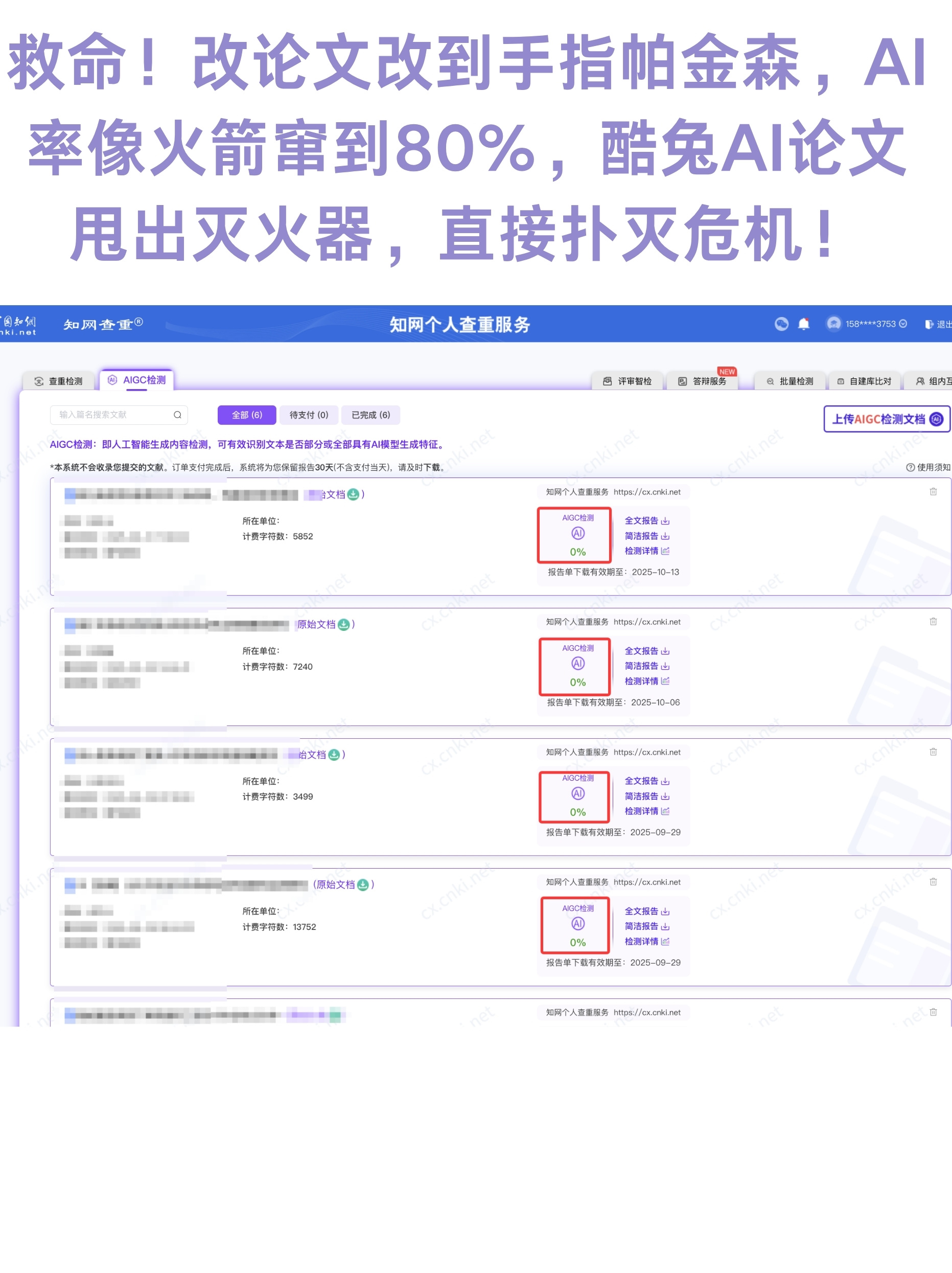952x1273 pixels.
Task: Open the 评审智检 tab
Action: [x=628, y=381]
